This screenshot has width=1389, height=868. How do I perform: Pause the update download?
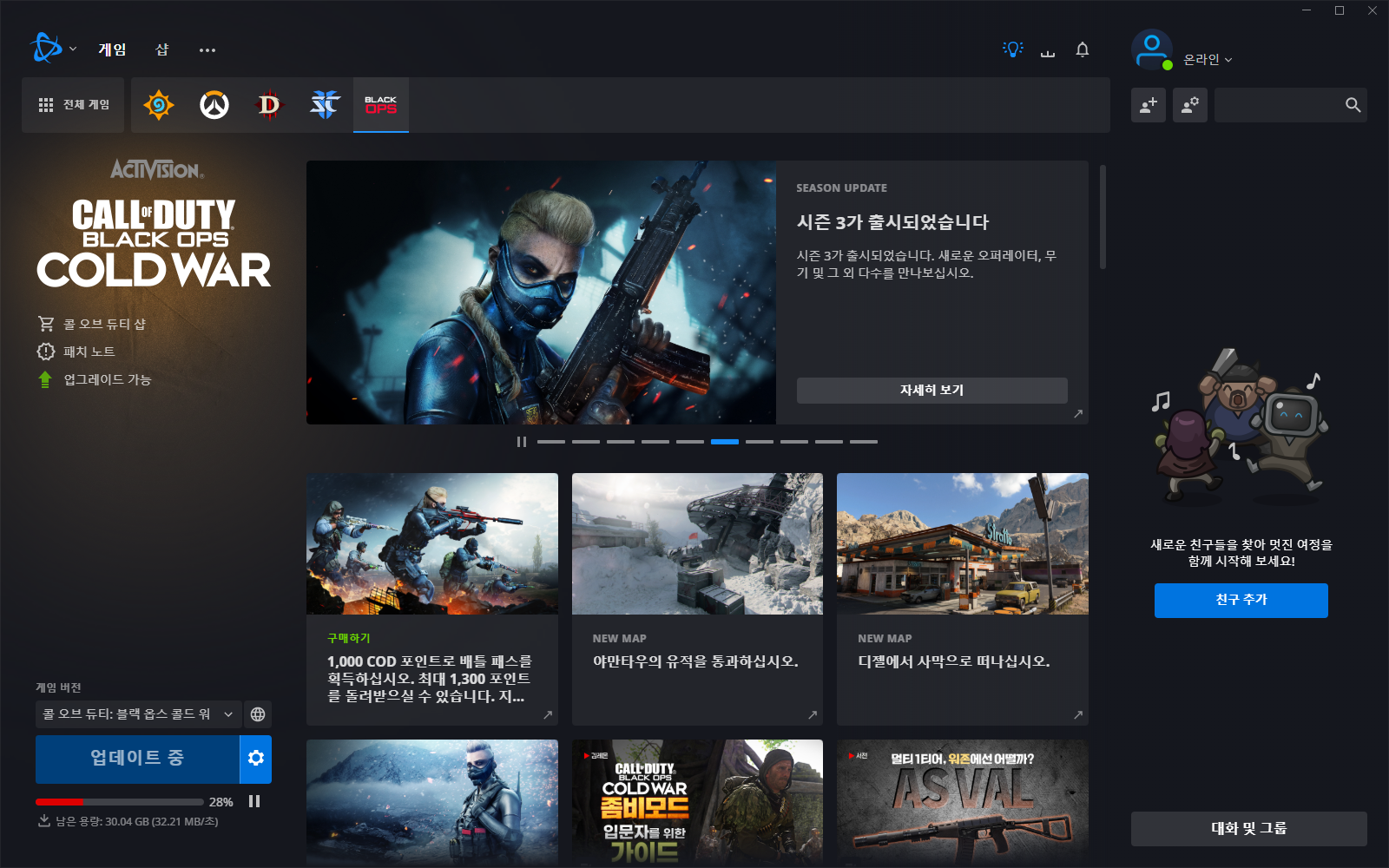coord(254,801)
